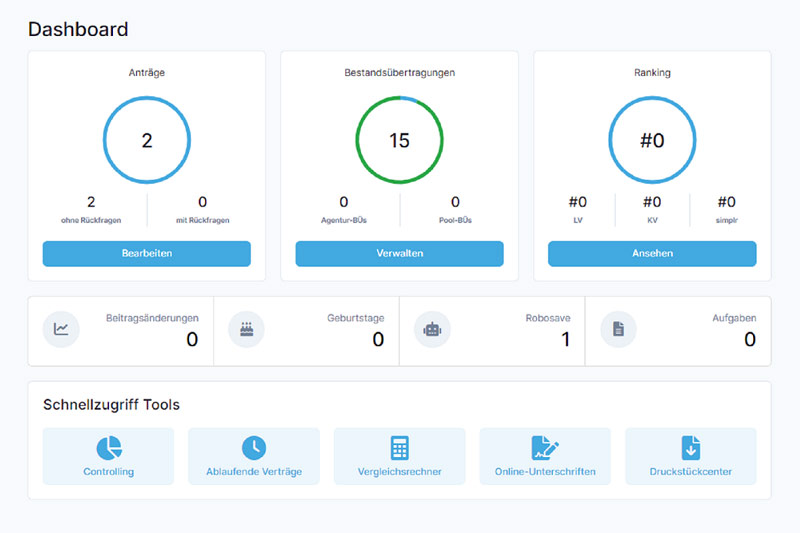Select the mit Rückfragen count
Screen dimensions: 800x533
(x=203, y=202)
